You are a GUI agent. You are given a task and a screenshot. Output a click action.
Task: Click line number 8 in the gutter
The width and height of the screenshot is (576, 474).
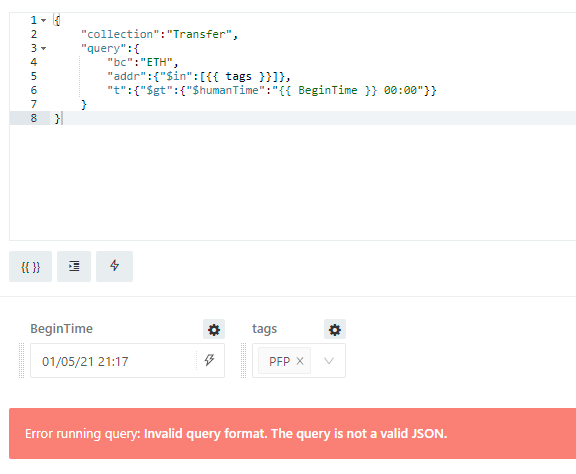(x=33, y=118)
